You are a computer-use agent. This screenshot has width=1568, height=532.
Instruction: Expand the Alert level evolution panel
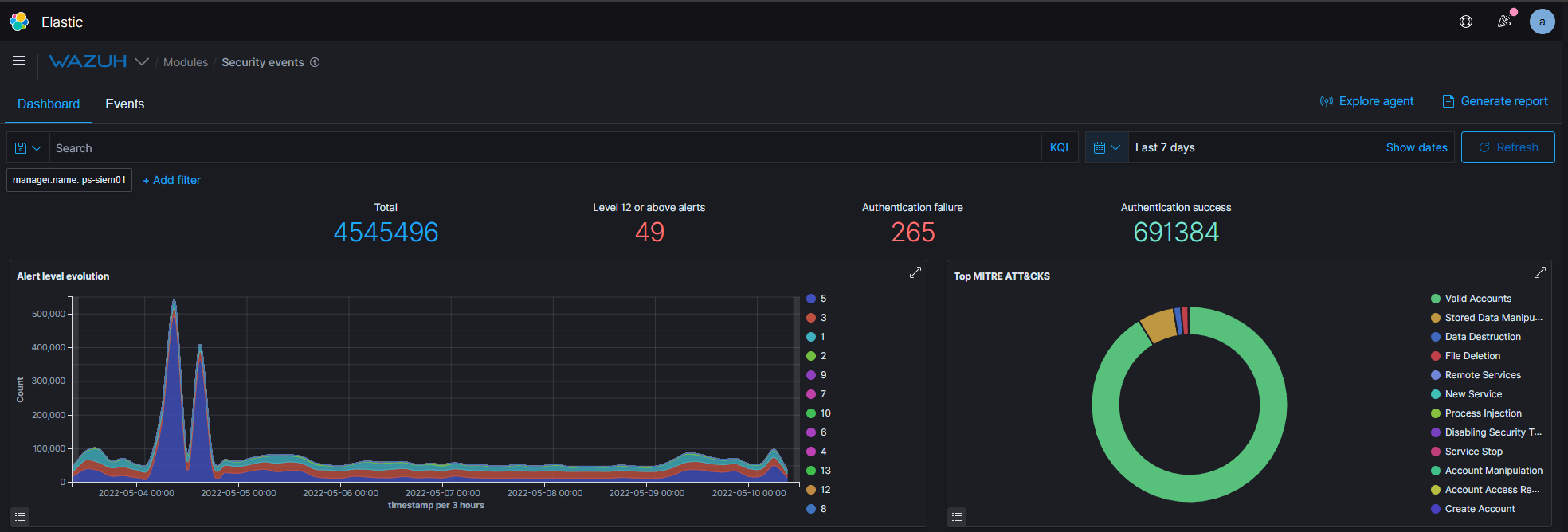point(915,272)
